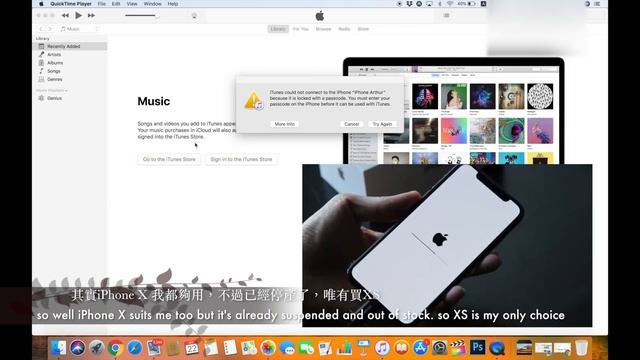Switch to the Store tab
The image size is (640, 360).
(x=363, y=29)
